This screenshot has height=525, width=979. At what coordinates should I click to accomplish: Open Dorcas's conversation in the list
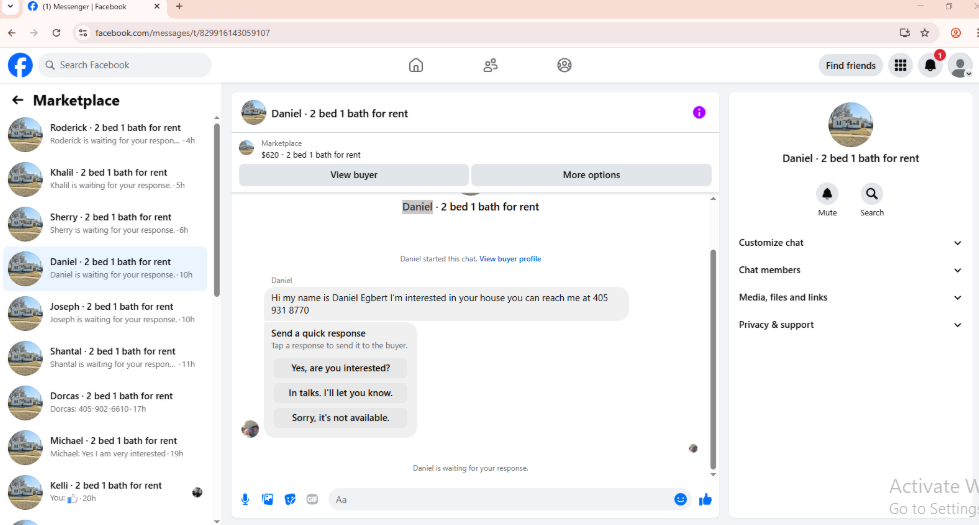(x=105, y=403)
